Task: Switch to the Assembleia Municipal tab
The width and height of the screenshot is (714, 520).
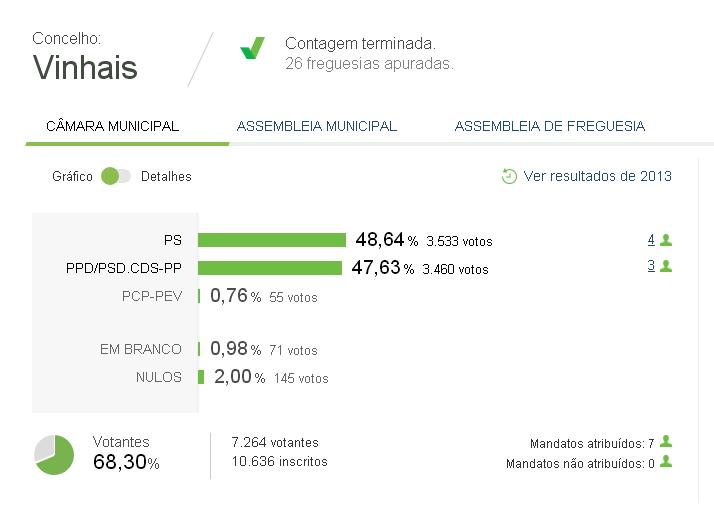Action: click(x=316, y=126)
